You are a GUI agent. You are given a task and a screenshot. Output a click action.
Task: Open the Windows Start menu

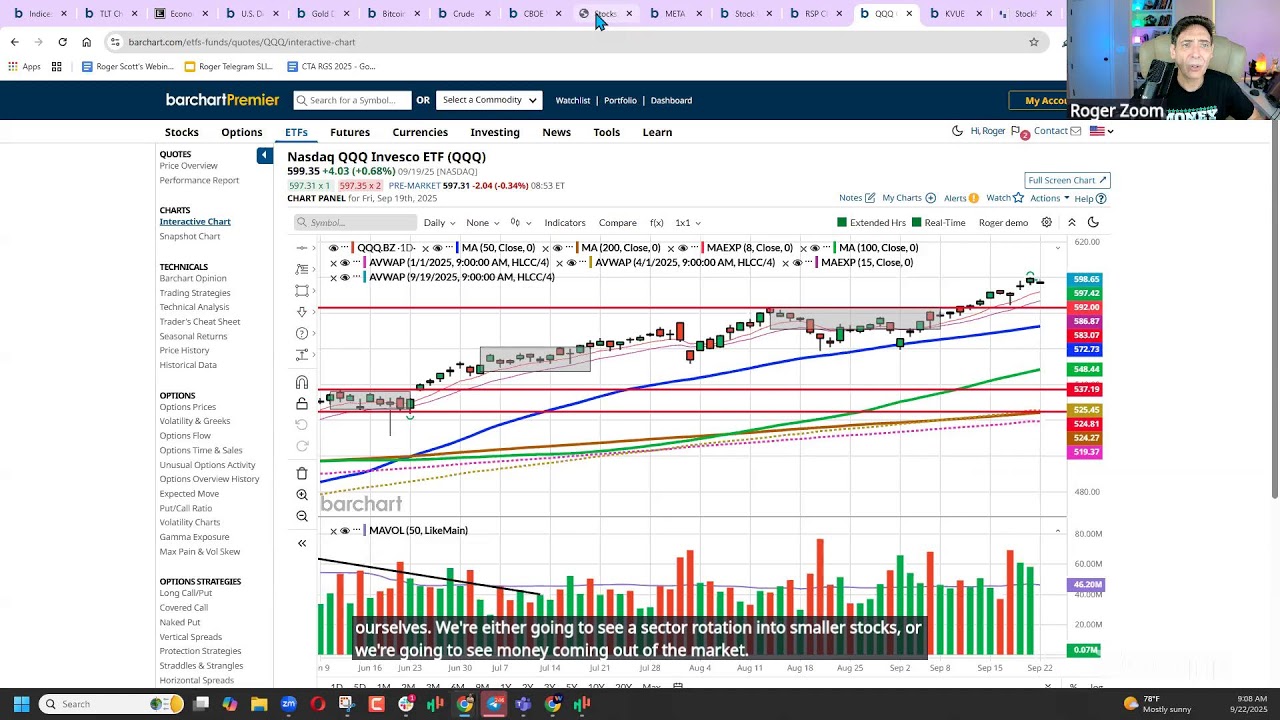[x=21, y=704]
